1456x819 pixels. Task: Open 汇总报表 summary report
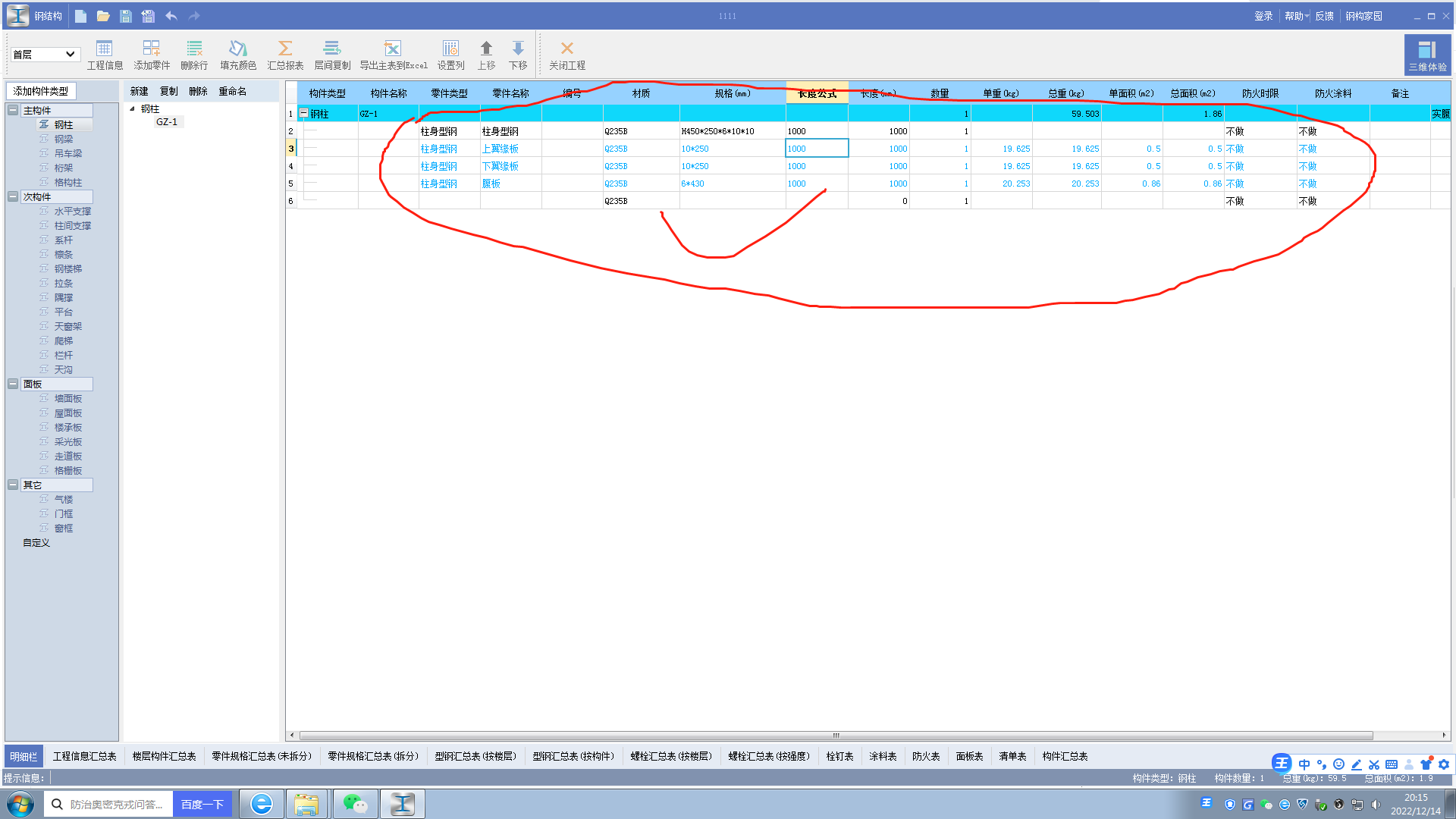[x=285, y=55]
